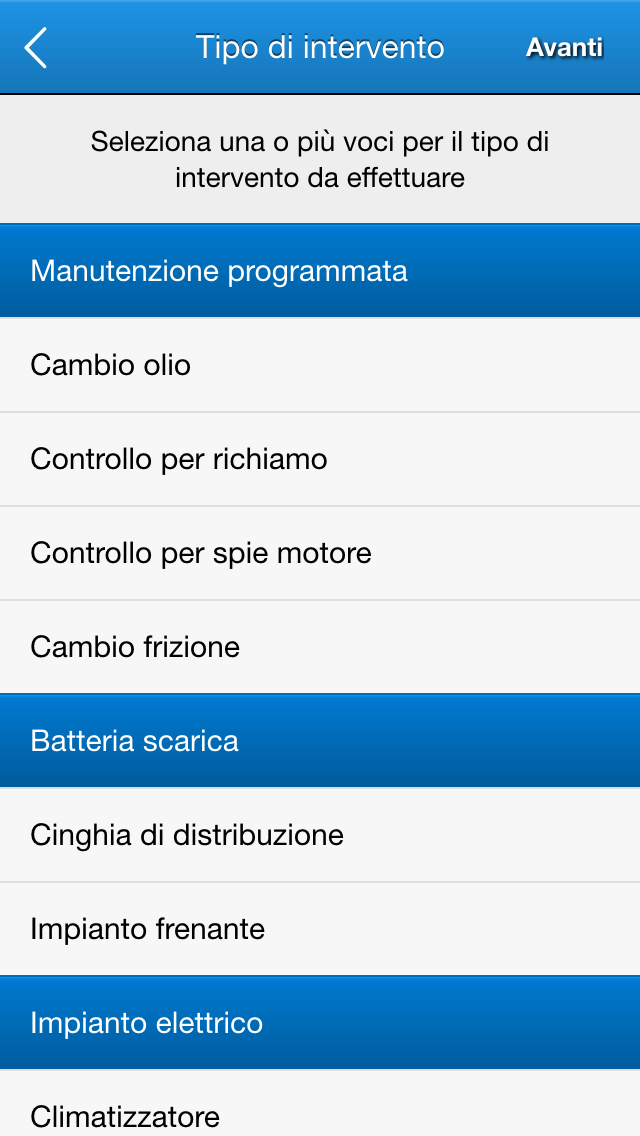Viewport: 640px width, 1136px height.
Task: Tap the Batteria scarica section header
Action: click(320, 741)
